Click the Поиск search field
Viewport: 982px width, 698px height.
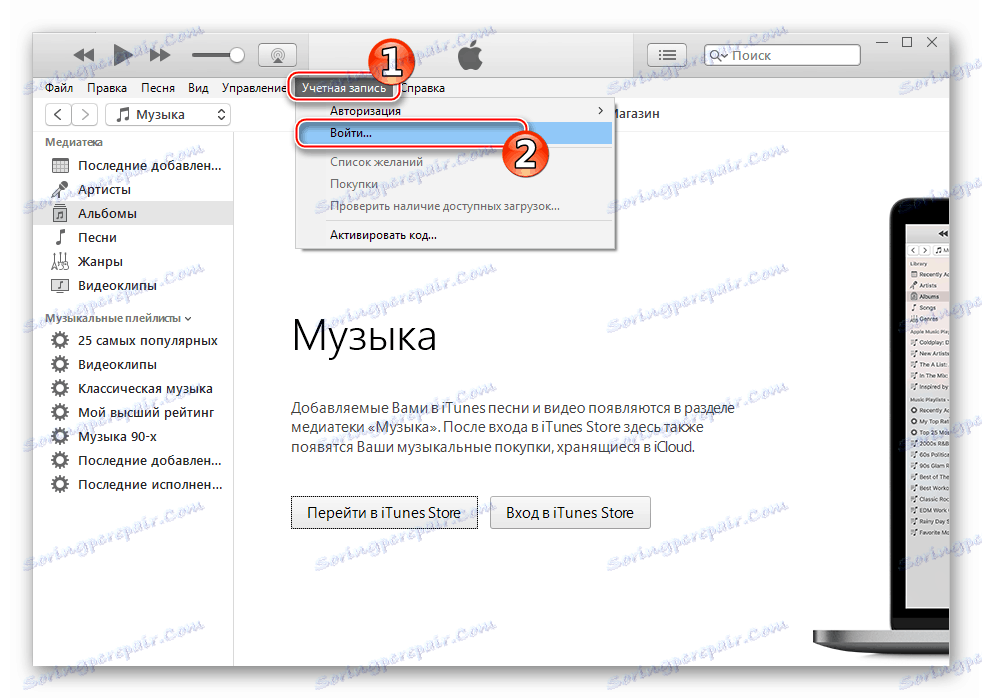click(x=782, y=55)
